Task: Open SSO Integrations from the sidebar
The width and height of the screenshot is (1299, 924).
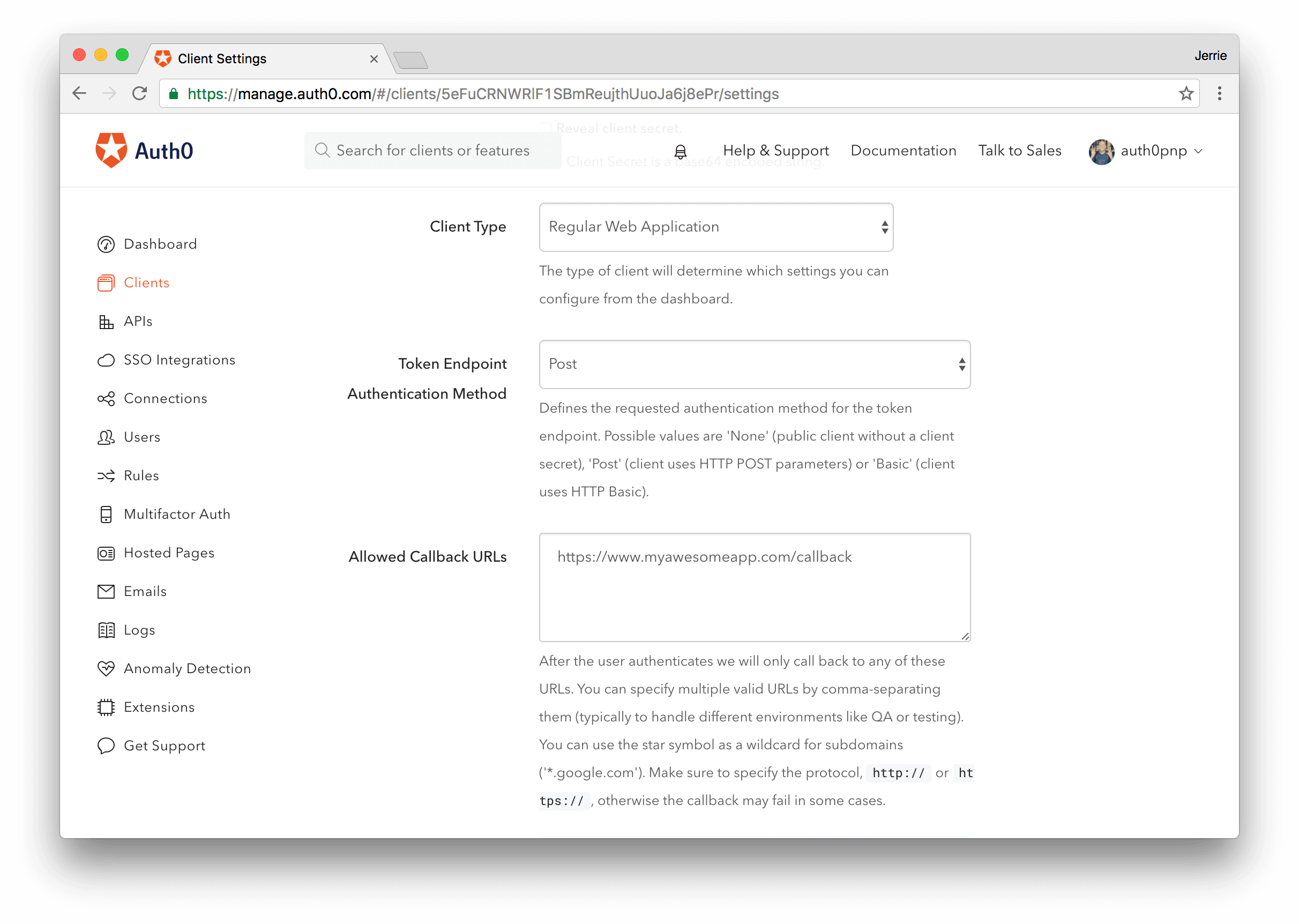Action: 106,360
